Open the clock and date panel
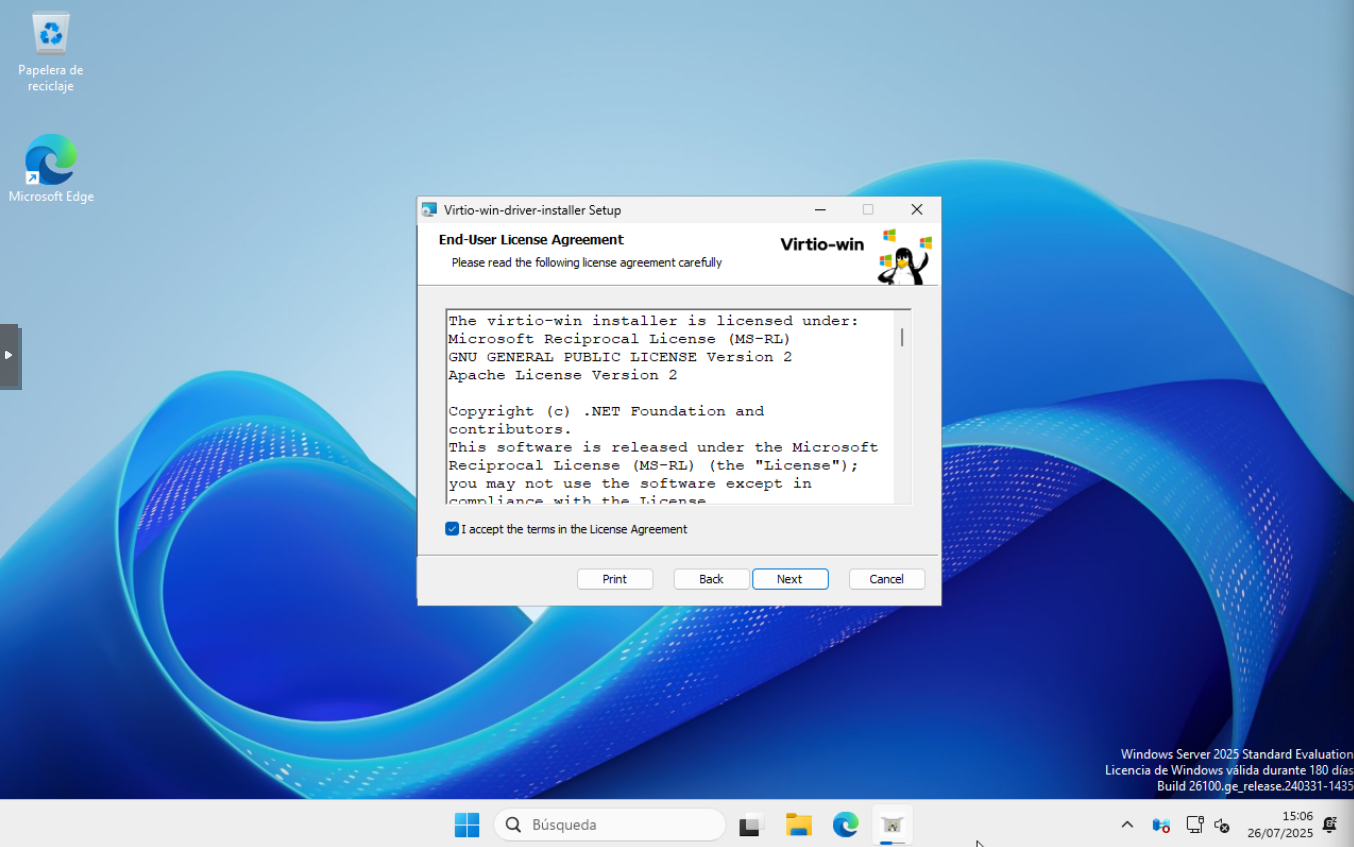 (1279, 825)
